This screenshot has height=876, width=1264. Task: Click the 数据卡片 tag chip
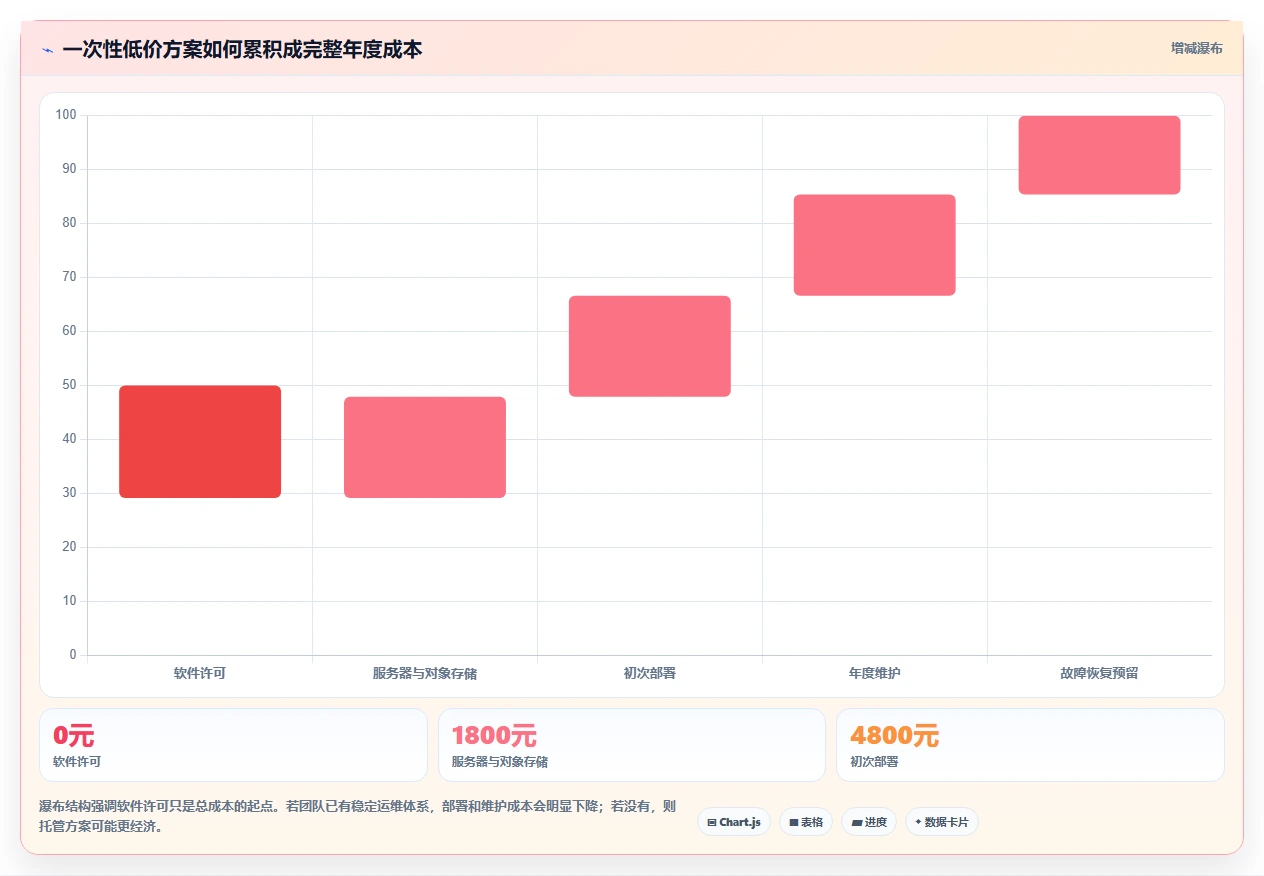(942, 822)
